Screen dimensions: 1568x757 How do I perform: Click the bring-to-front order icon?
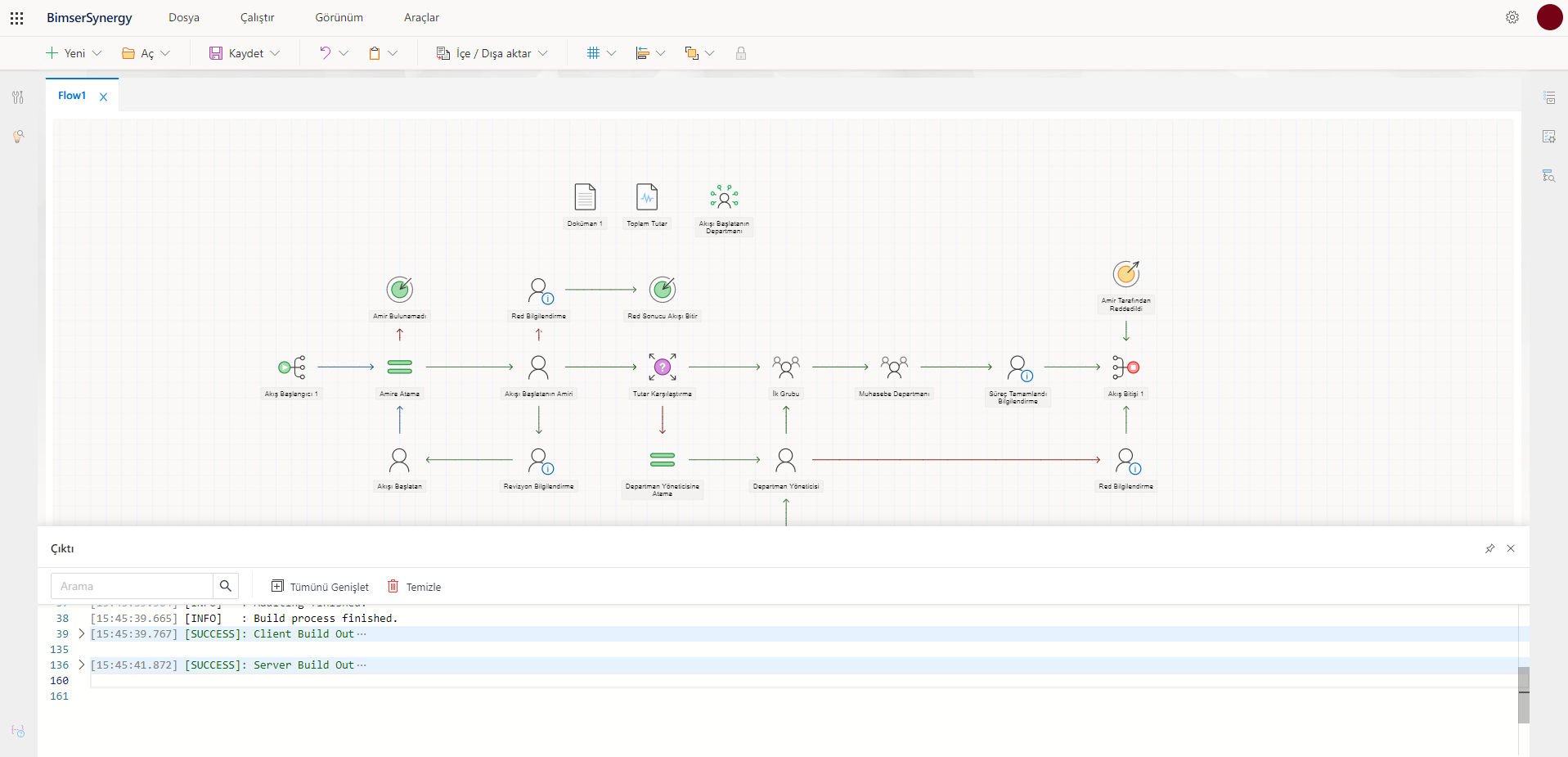pyautogui.click(x=691, y=53)
